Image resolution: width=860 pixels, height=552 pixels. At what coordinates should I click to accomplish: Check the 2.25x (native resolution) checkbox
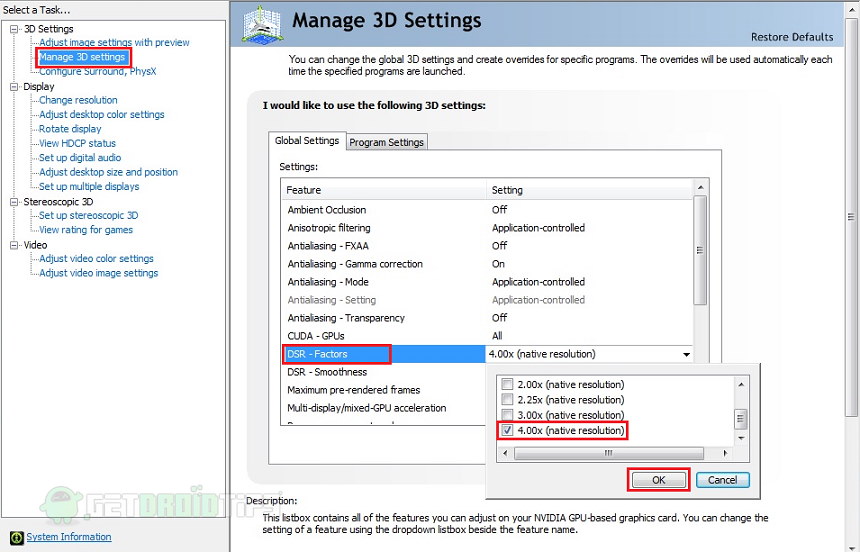(507, 399)
